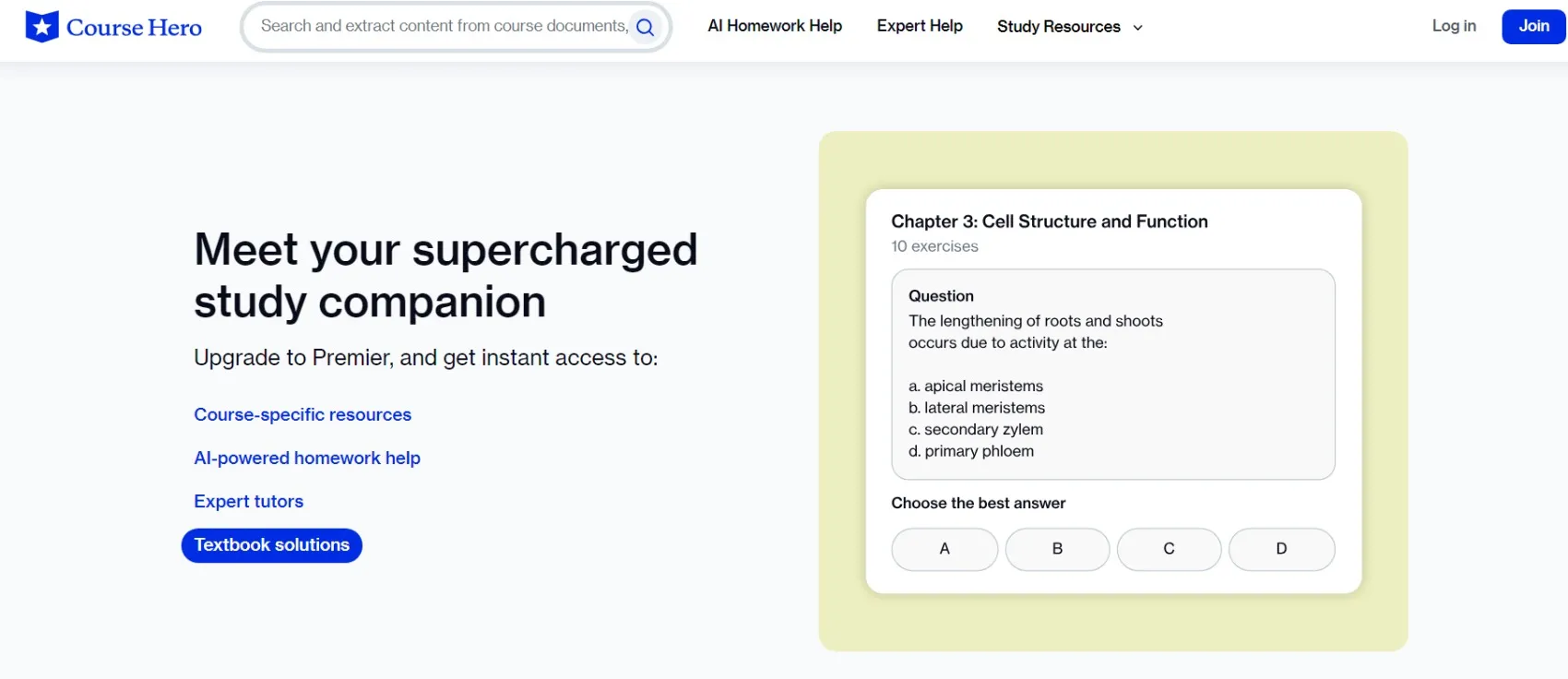The width and height of the screenshot is (1568, 679).
Task: Choose answer C
Action: [1169, 549]
